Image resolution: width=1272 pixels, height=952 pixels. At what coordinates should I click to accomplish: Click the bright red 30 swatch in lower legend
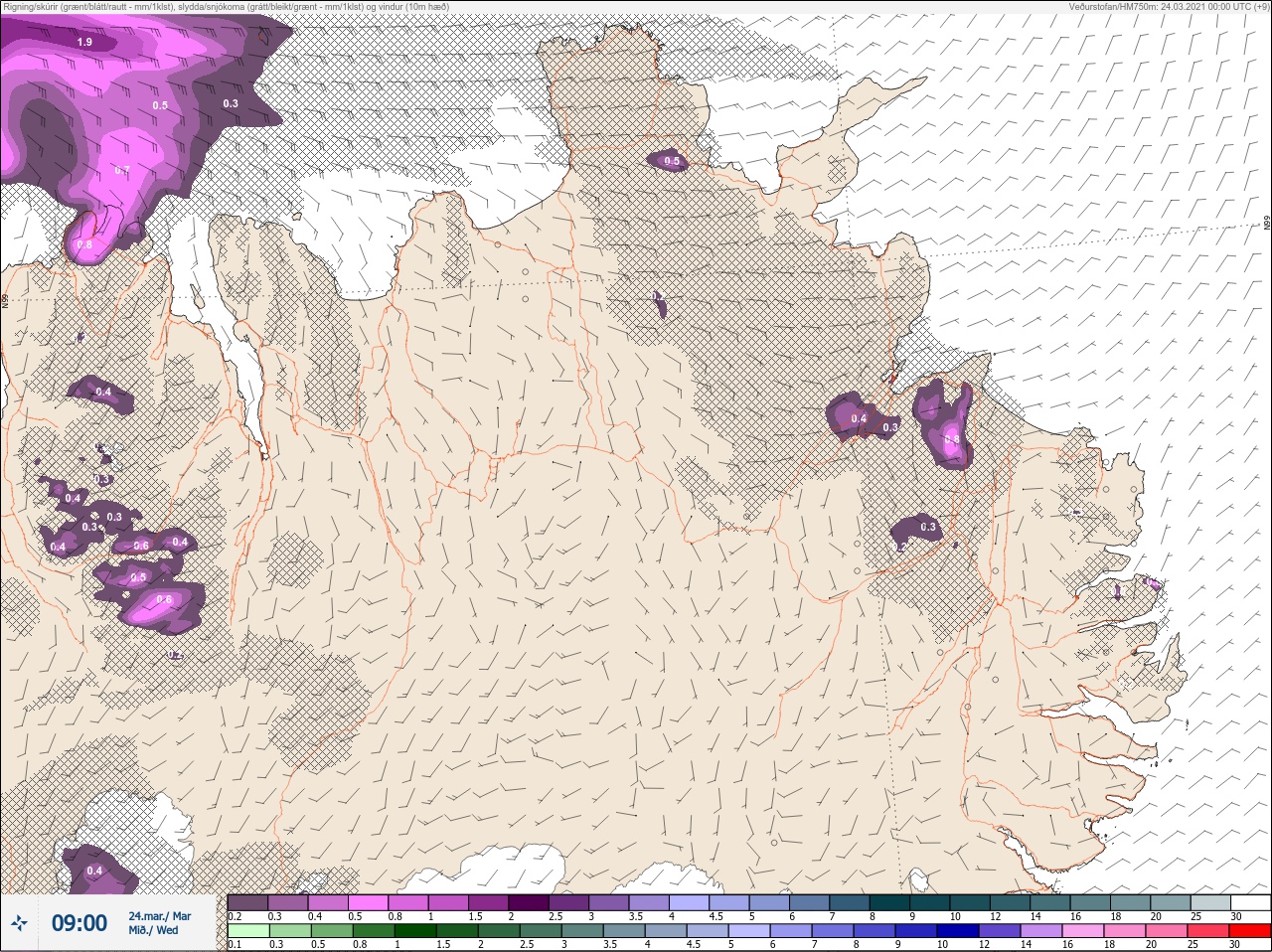tap(1249, 931)
